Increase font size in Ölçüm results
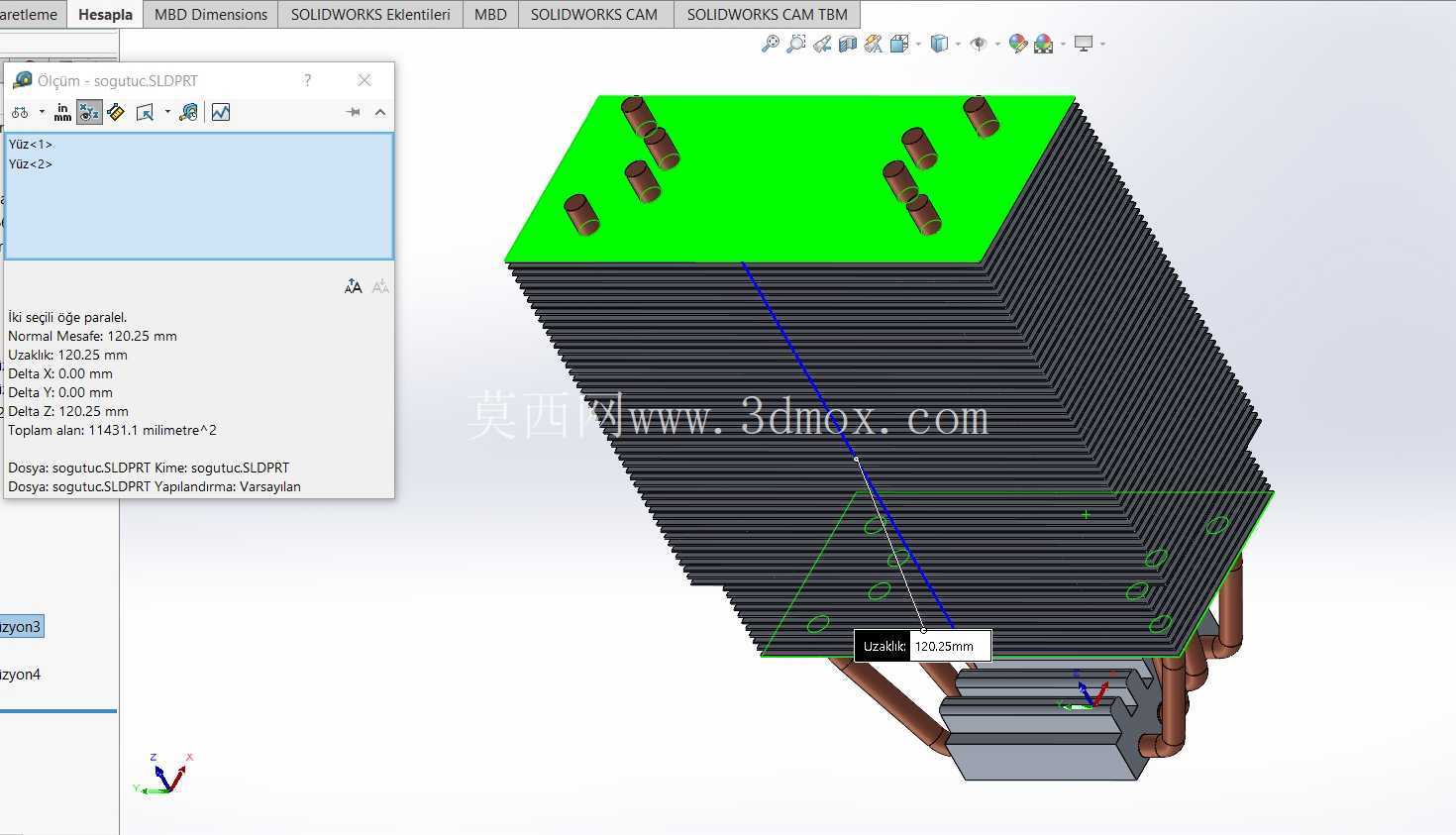The width and height of the screenshot is (1456, 835). click(x=354, y=287)
